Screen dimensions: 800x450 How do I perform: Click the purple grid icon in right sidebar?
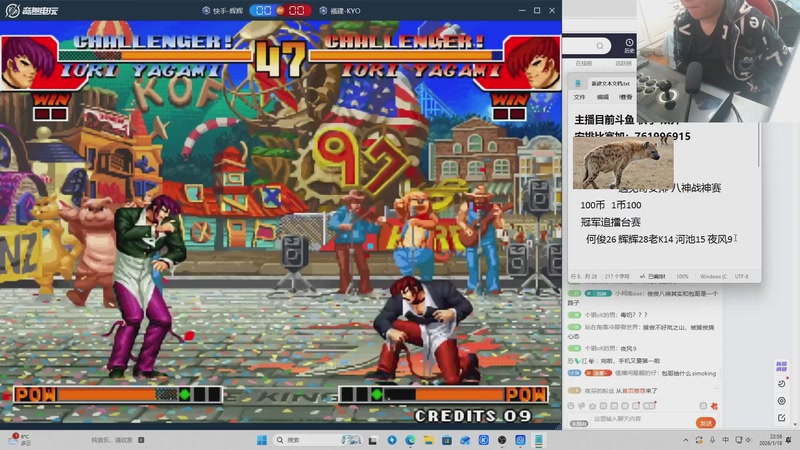pyautogui.click(x=781, y=366)
